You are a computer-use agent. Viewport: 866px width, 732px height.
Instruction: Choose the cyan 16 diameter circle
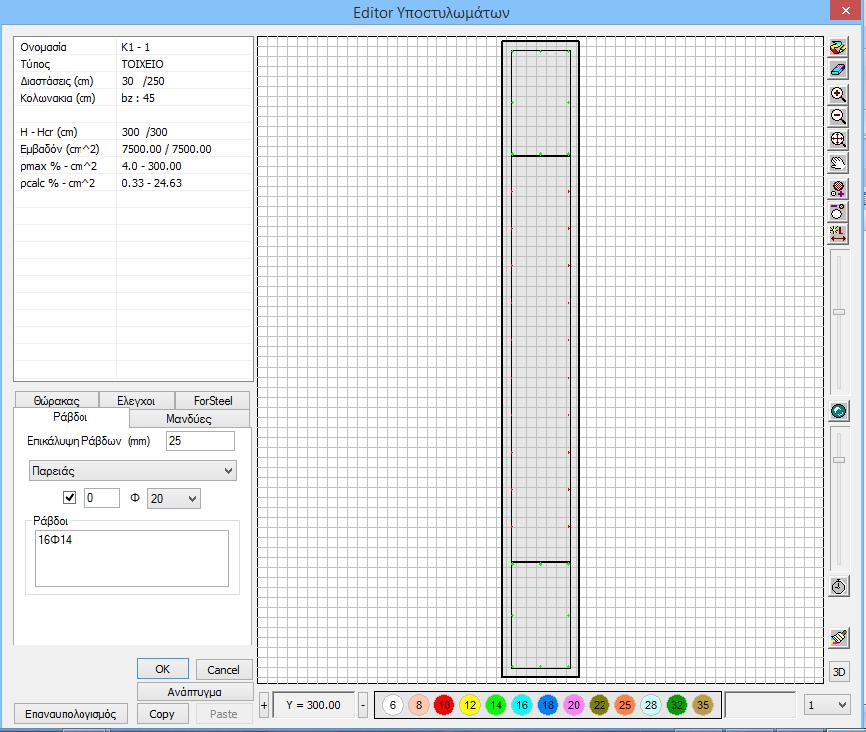coord(522,705)
